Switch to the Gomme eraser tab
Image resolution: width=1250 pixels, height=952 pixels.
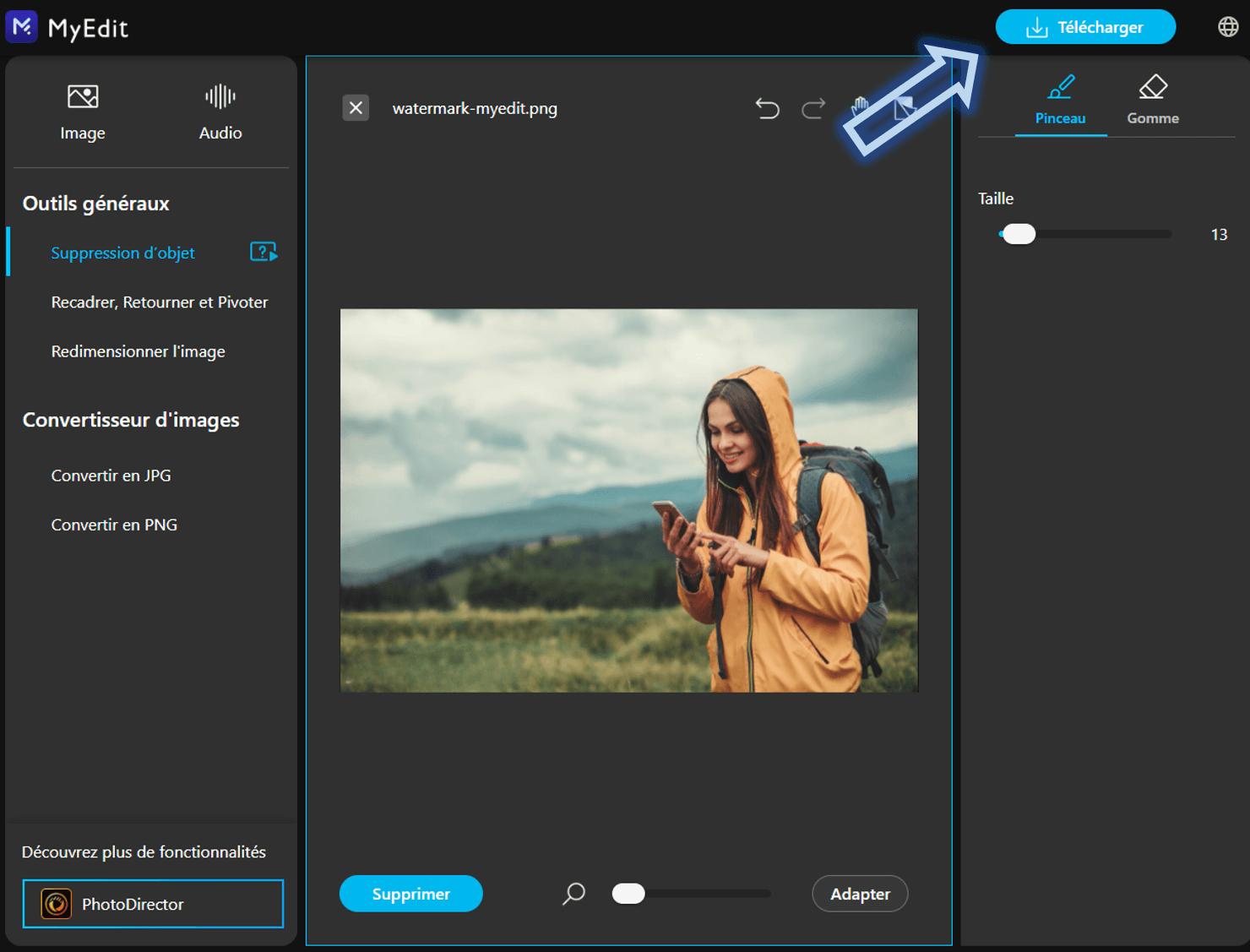(1153, 101)
